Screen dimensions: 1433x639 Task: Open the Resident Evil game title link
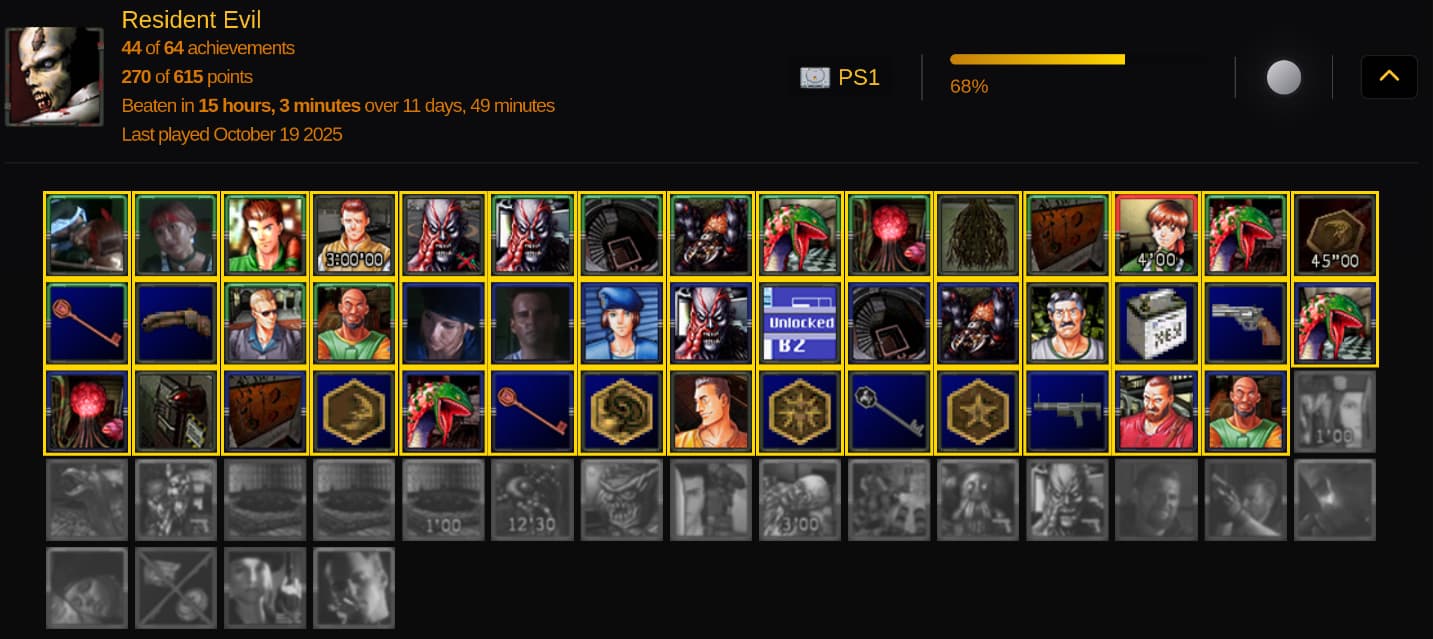click(191, 19)
